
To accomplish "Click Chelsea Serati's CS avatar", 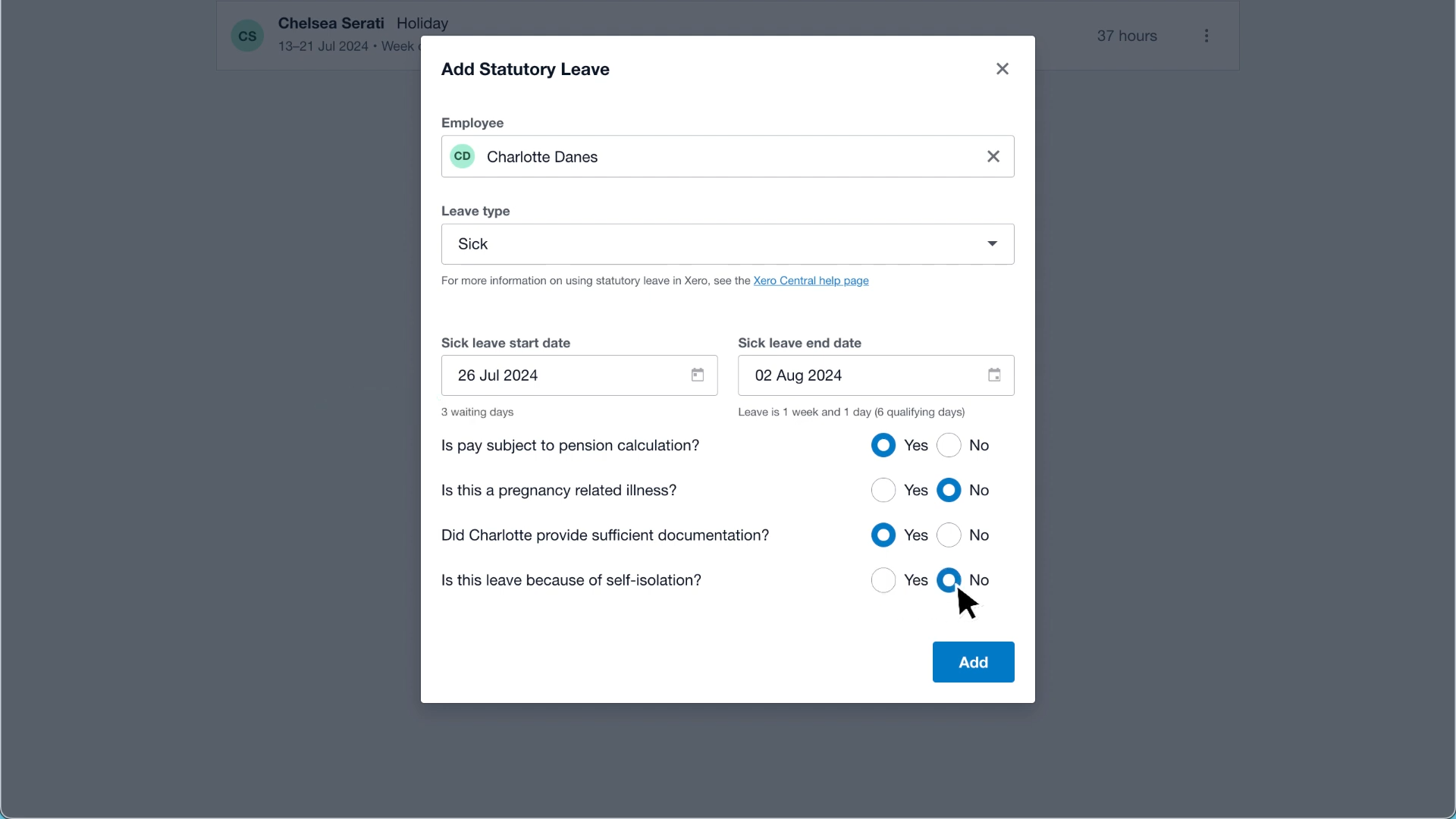I will (246, 35).
